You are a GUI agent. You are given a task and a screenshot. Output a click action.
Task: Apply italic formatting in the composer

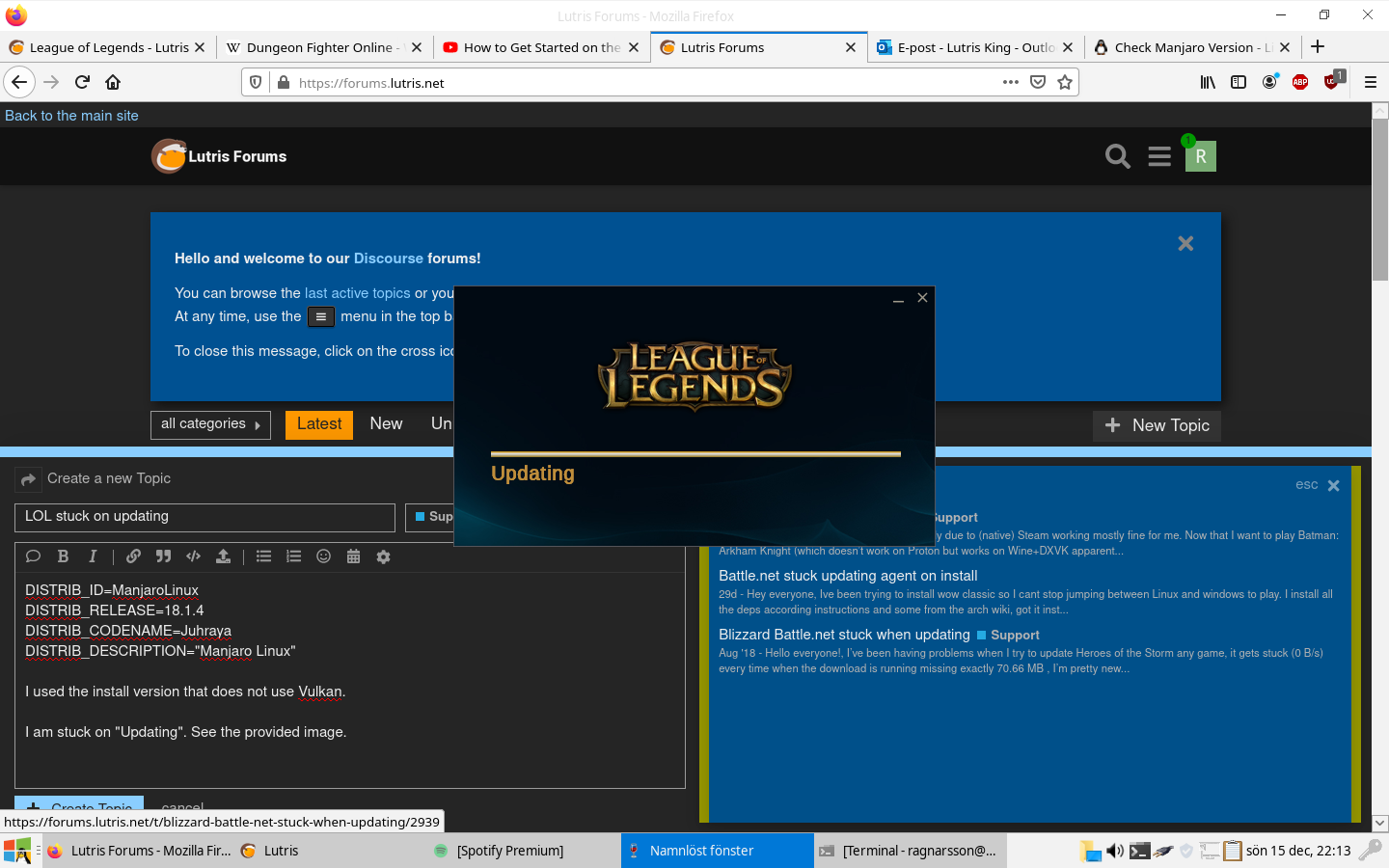pos(93,556)
